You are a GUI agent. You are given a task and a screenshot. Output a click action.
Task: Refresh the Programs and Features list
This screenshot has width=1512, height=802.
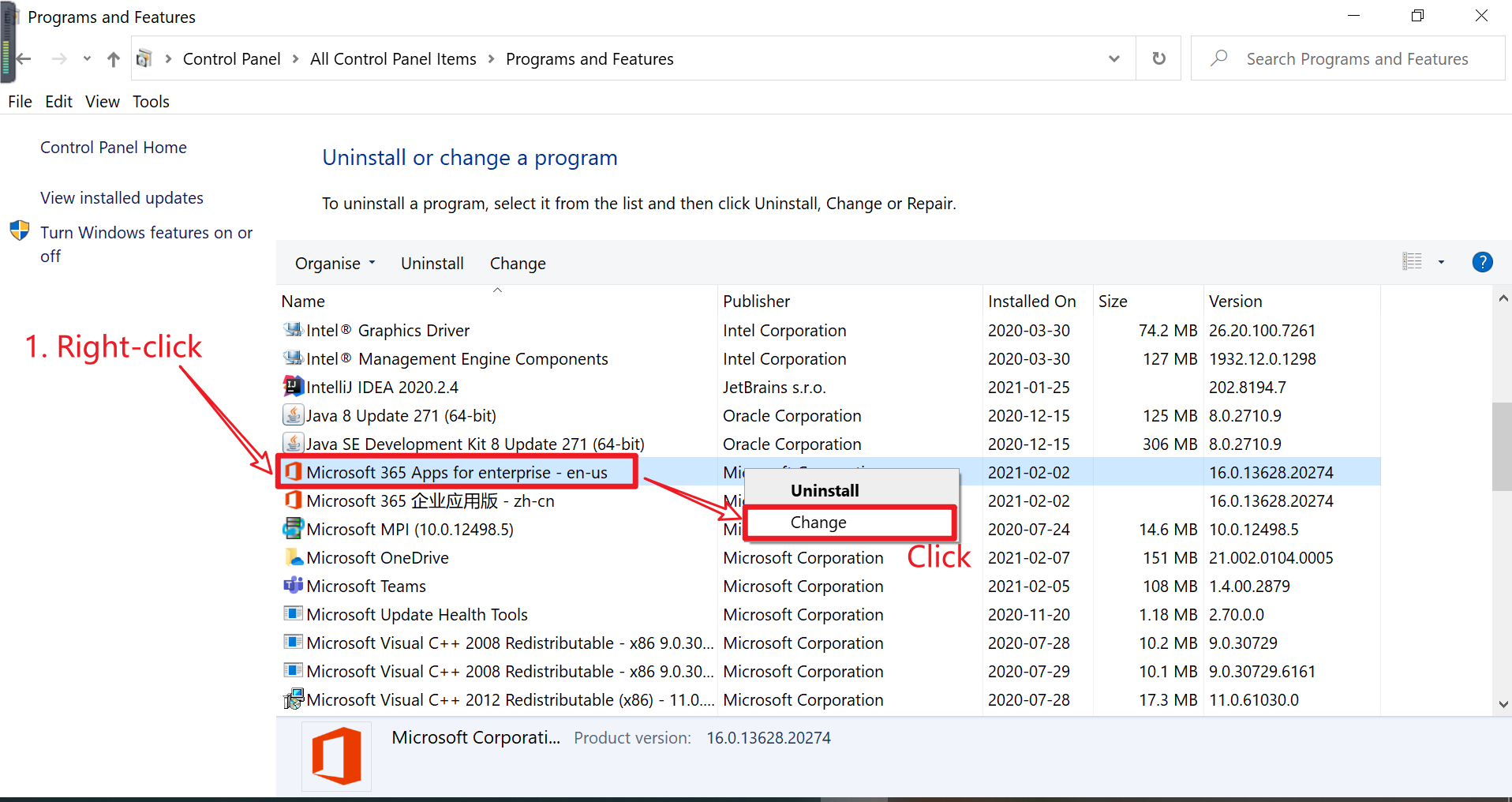tap(1158, 58)
